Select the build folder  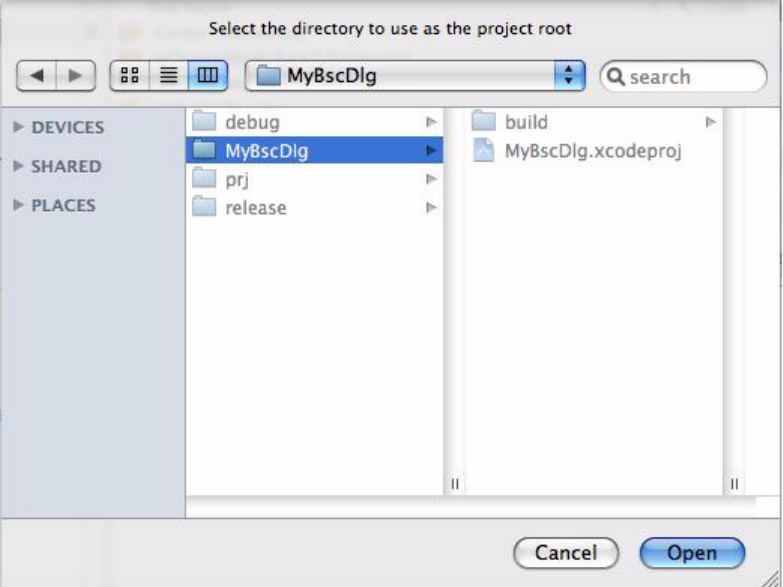594,122
